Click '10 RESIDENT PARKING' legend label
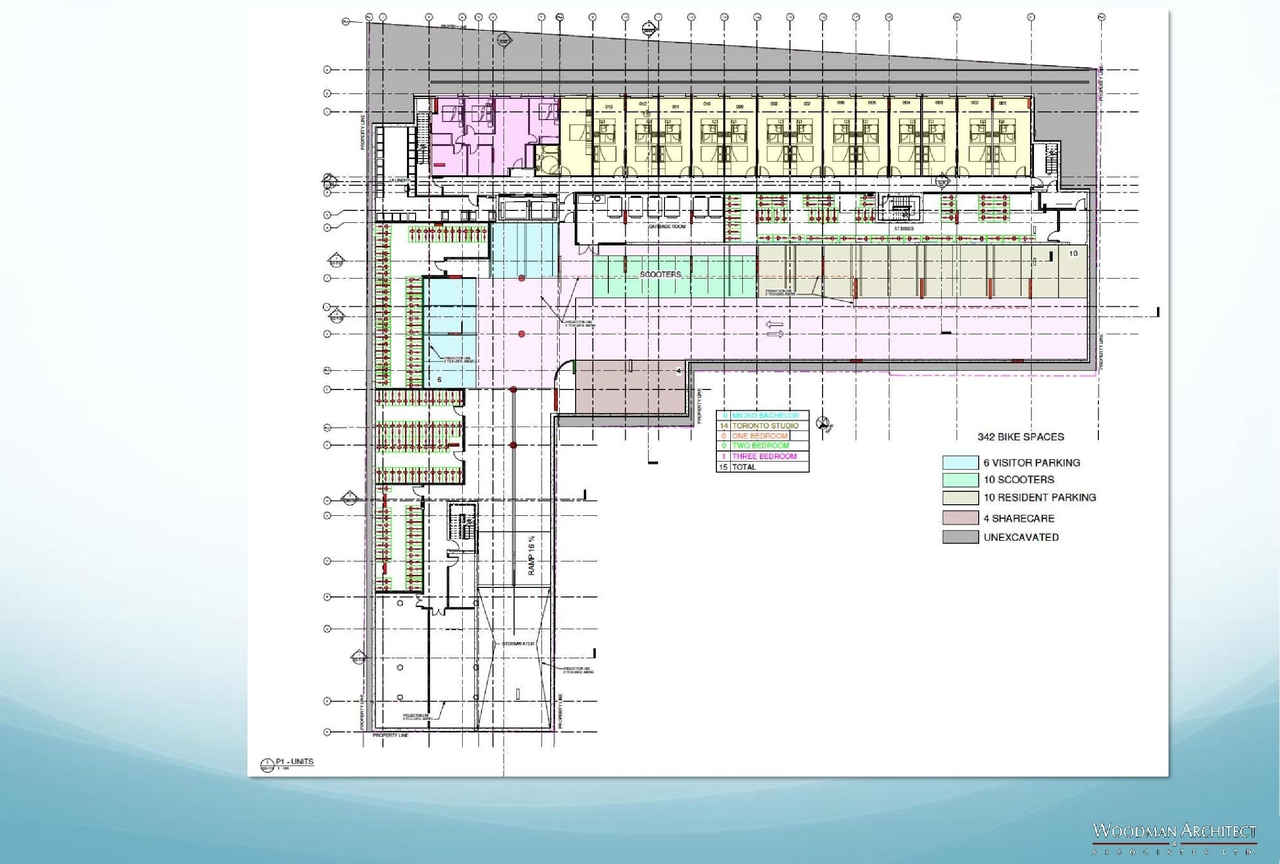1280x864 pixels. 1039,497
